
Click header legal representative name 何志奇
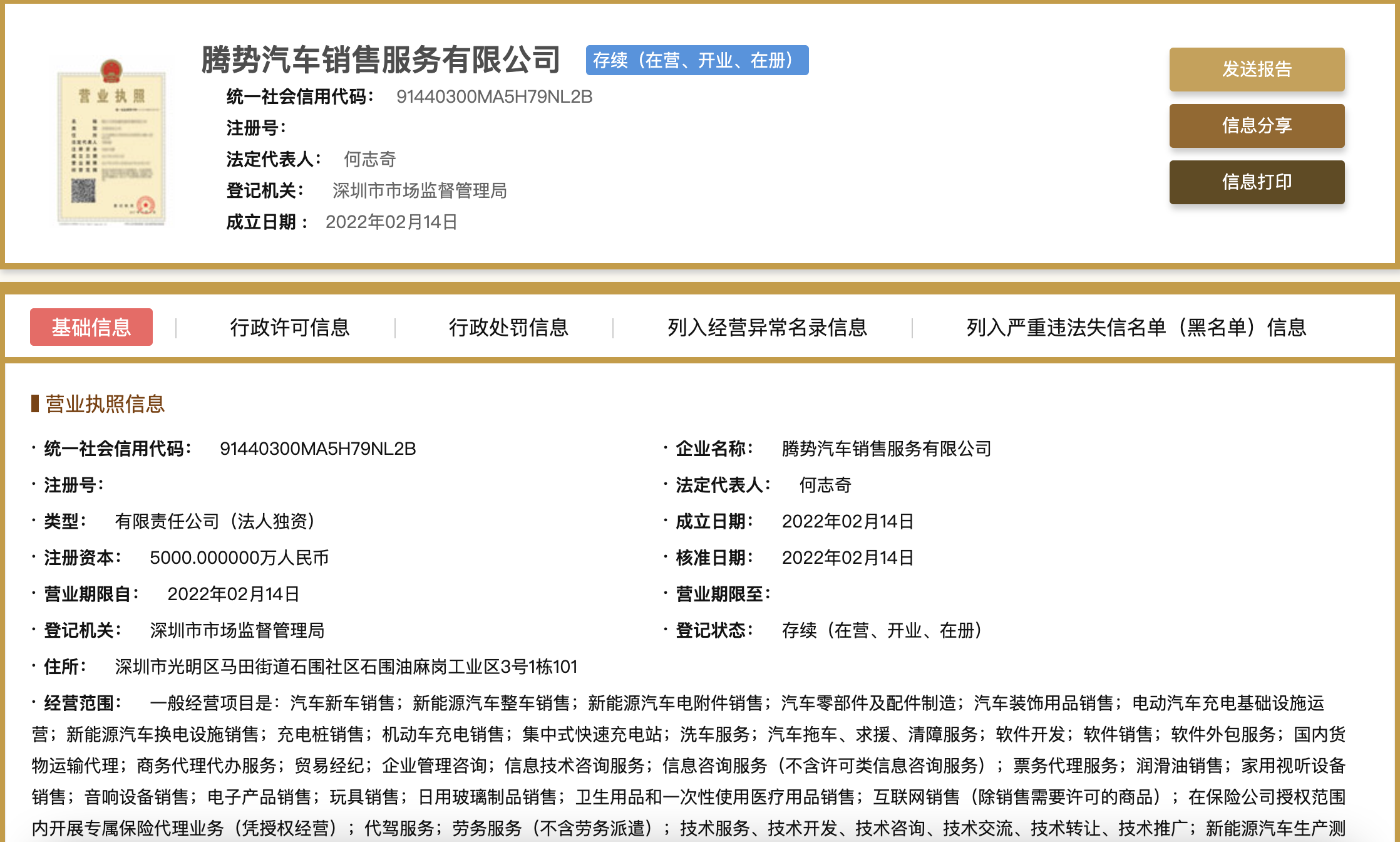pyautogui.click(x=369, y=159)
